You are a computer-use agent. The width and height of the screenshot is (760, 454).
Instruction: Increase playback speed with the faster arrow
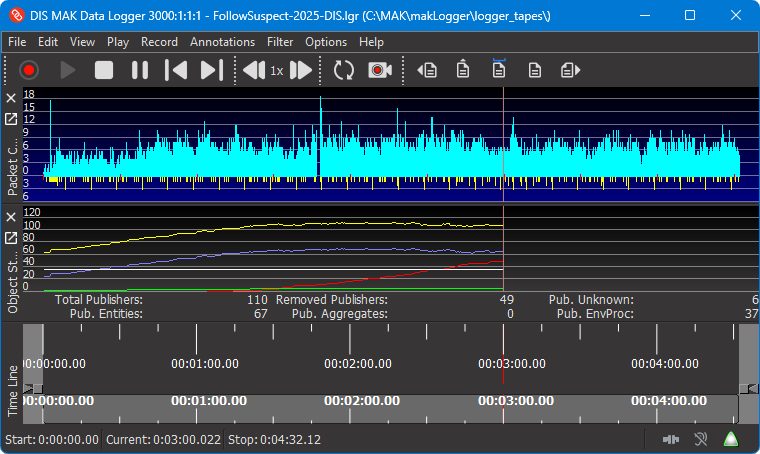click(x=300, y=70)
